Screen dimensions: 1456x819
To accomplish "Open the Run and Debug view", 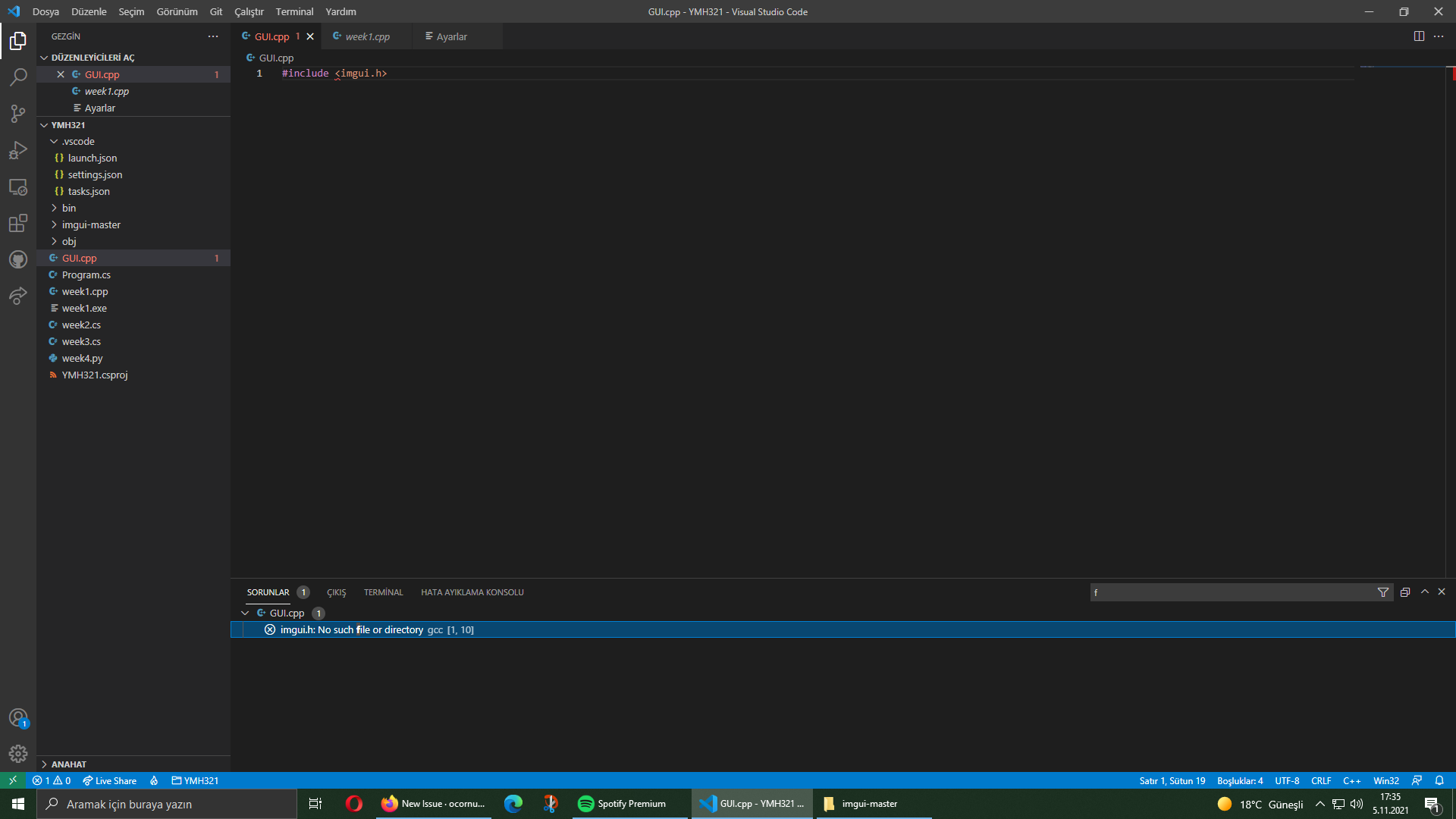I will pos(18,150).
